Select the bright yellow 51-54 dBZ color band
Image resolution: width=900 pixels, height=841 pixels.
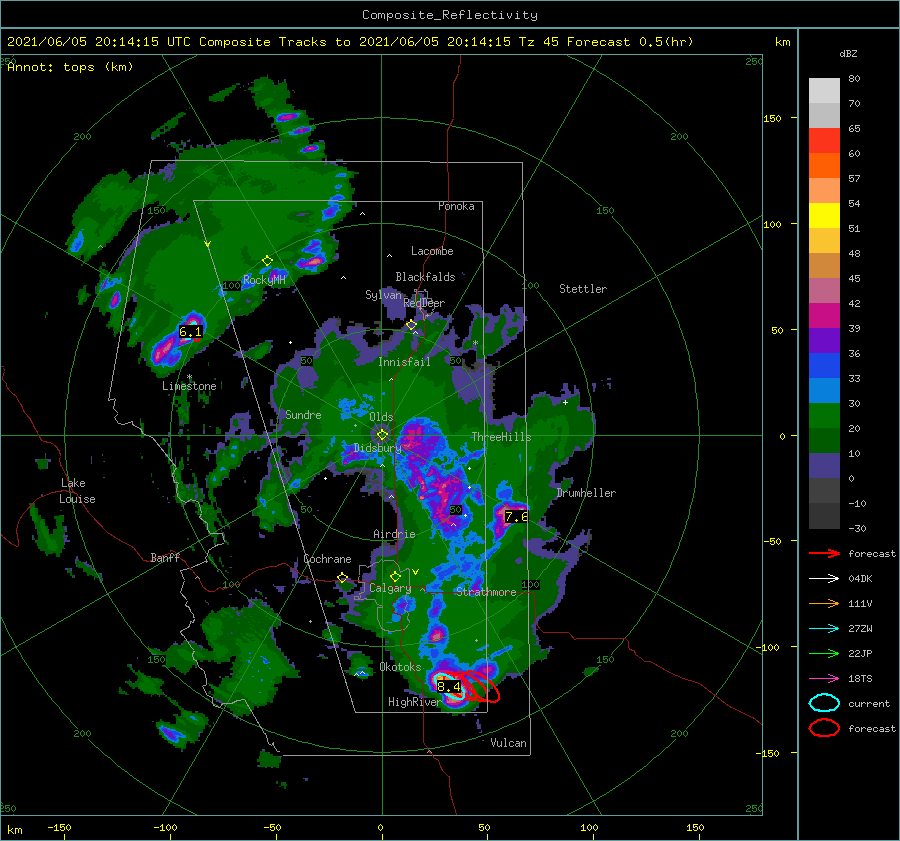[824, 215]
